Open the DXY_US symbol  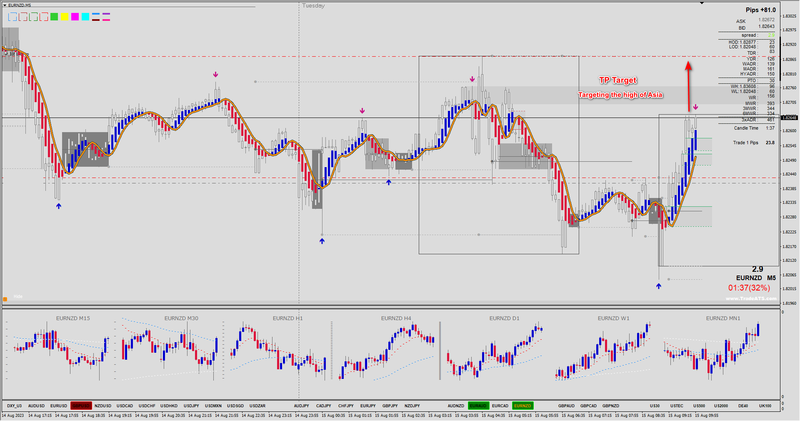[14, 406]
